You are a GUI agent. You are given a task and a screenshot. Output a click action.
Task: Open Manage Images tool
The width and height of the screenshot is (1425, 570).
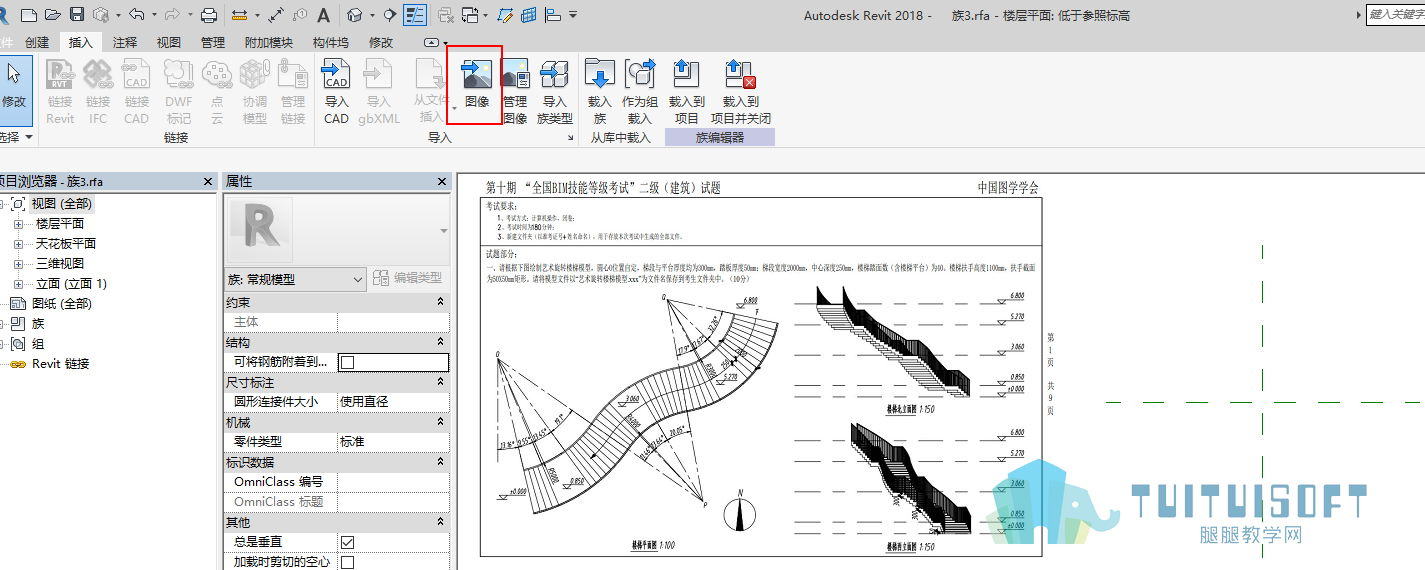tap(515, 91)
